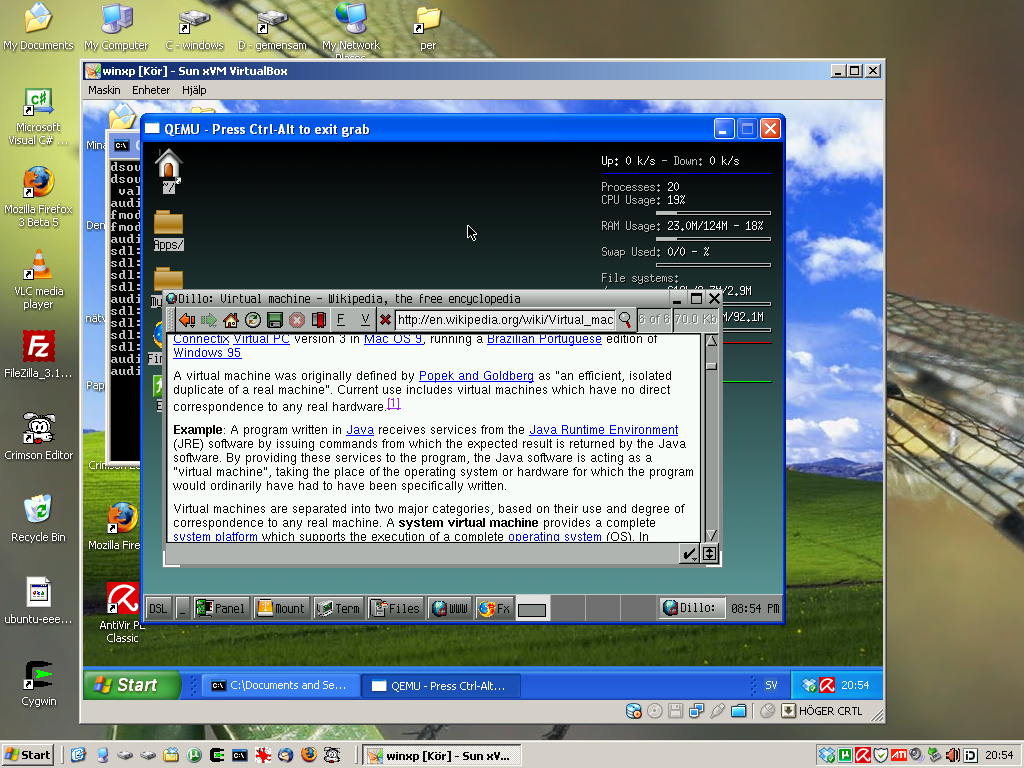Reload the page in Dillo
This screenshot has width=1024, height=768.
(253, 320)
